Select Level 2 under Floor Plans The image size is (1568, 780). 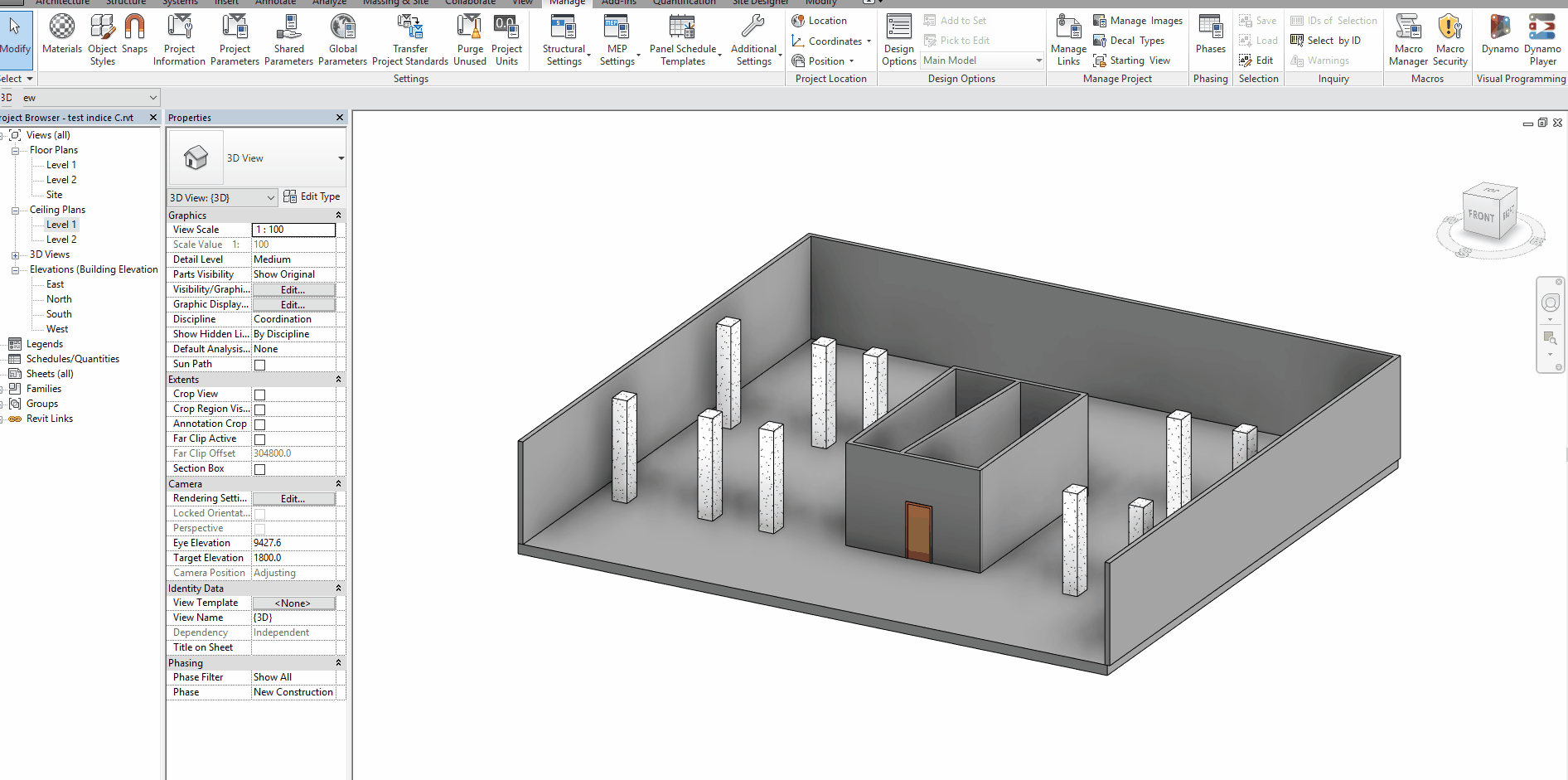[x=61, y=180]
